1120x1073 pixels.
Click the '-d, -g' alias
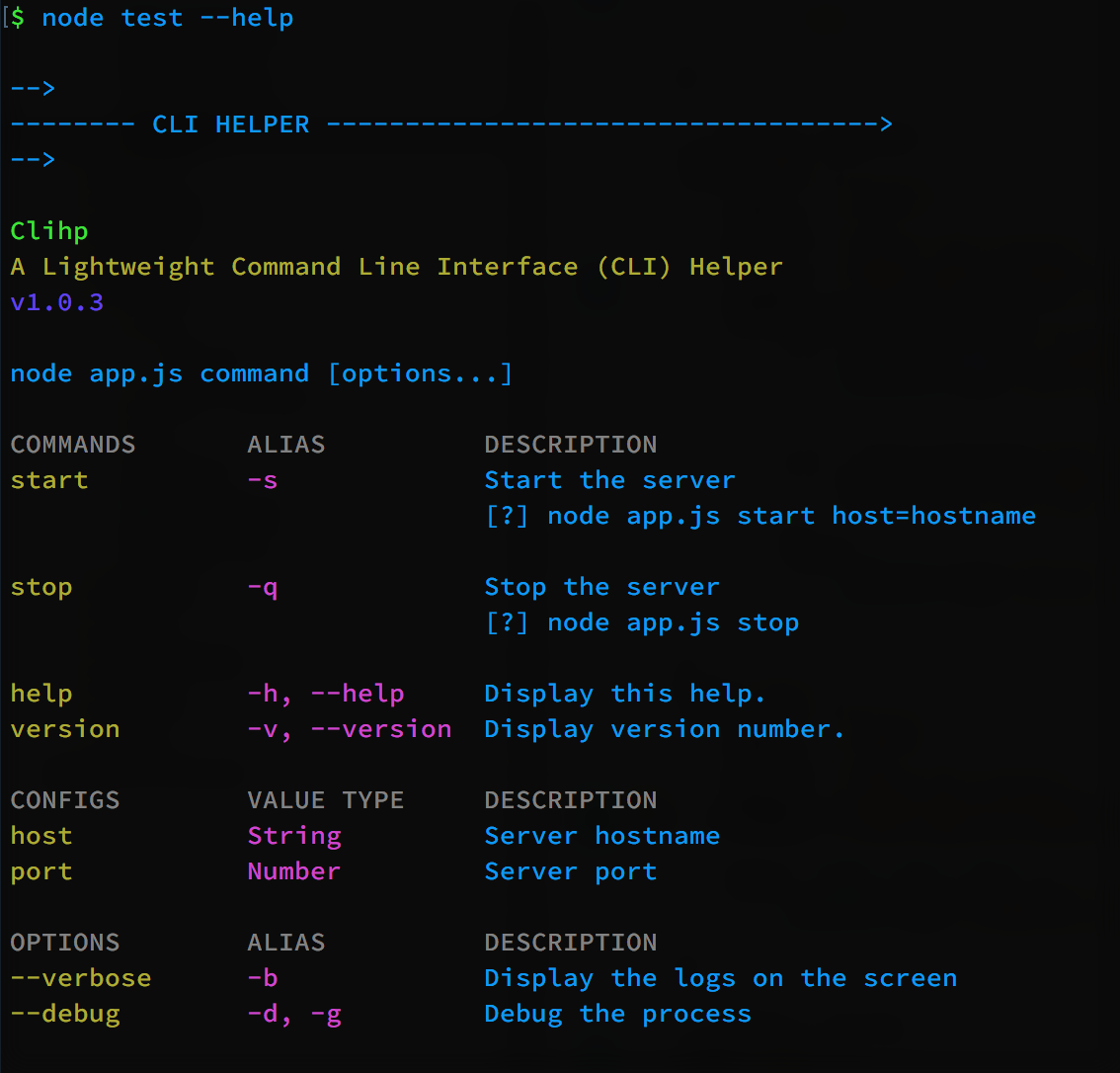(294, 1014)
